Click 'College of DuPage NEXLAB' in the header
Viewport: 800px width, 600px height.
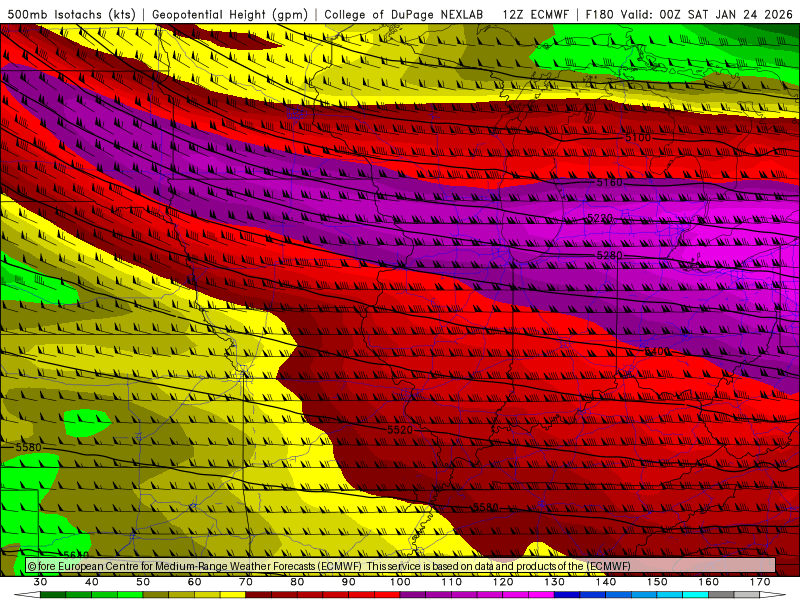(404, 15)
